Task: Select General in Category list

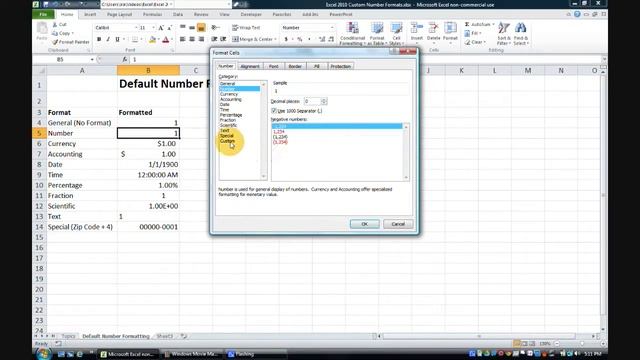Action: point(227,84)
